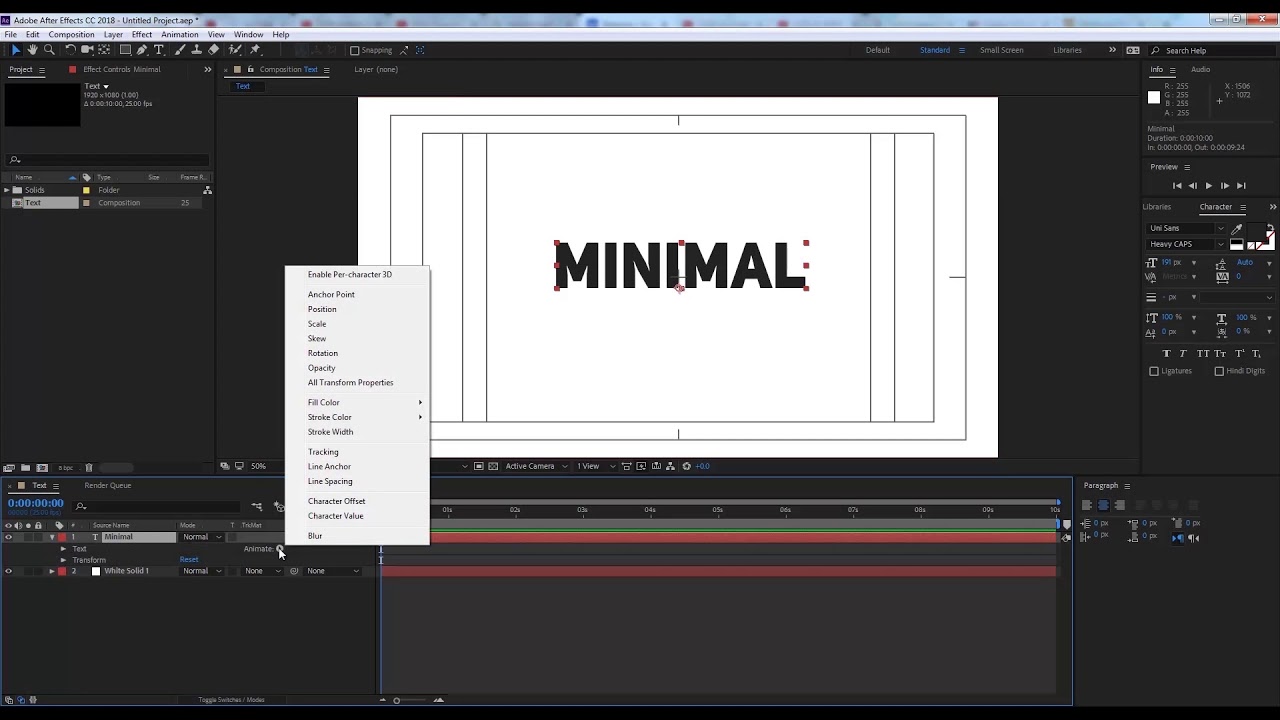This screenshot has width=1280, height=720.
Task: Select the Selection arrow tool
Action: click(x=16, y=50)
